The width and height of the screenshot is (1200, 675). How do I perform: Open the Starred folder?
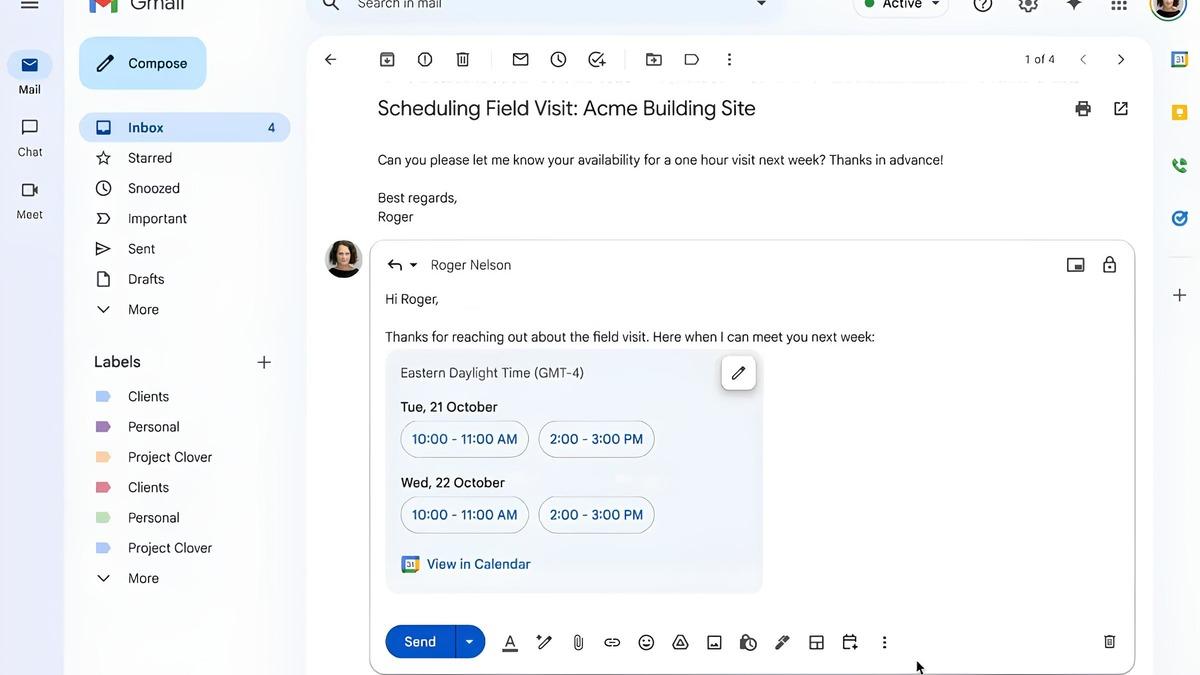click(150, 158)
